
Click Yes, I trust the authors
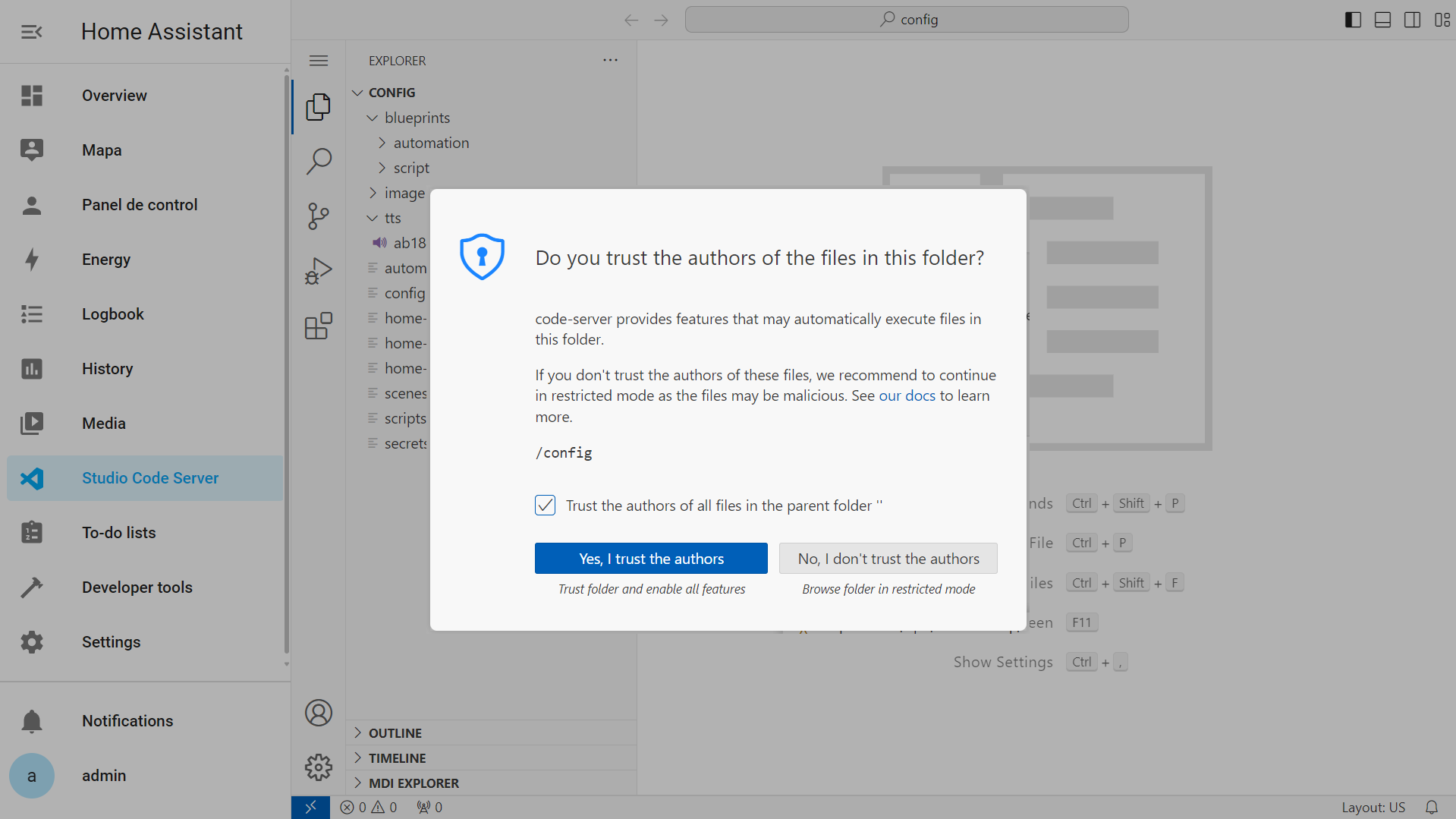coord(651,559)
